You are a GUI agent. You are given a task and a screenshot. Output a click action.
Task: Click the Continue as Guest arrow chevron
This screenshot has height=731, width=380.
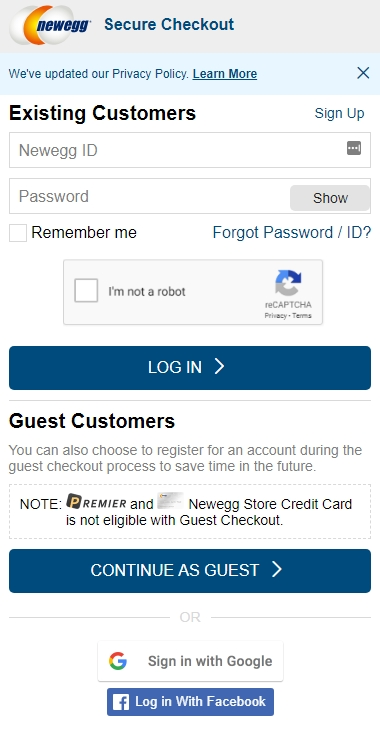276,569
